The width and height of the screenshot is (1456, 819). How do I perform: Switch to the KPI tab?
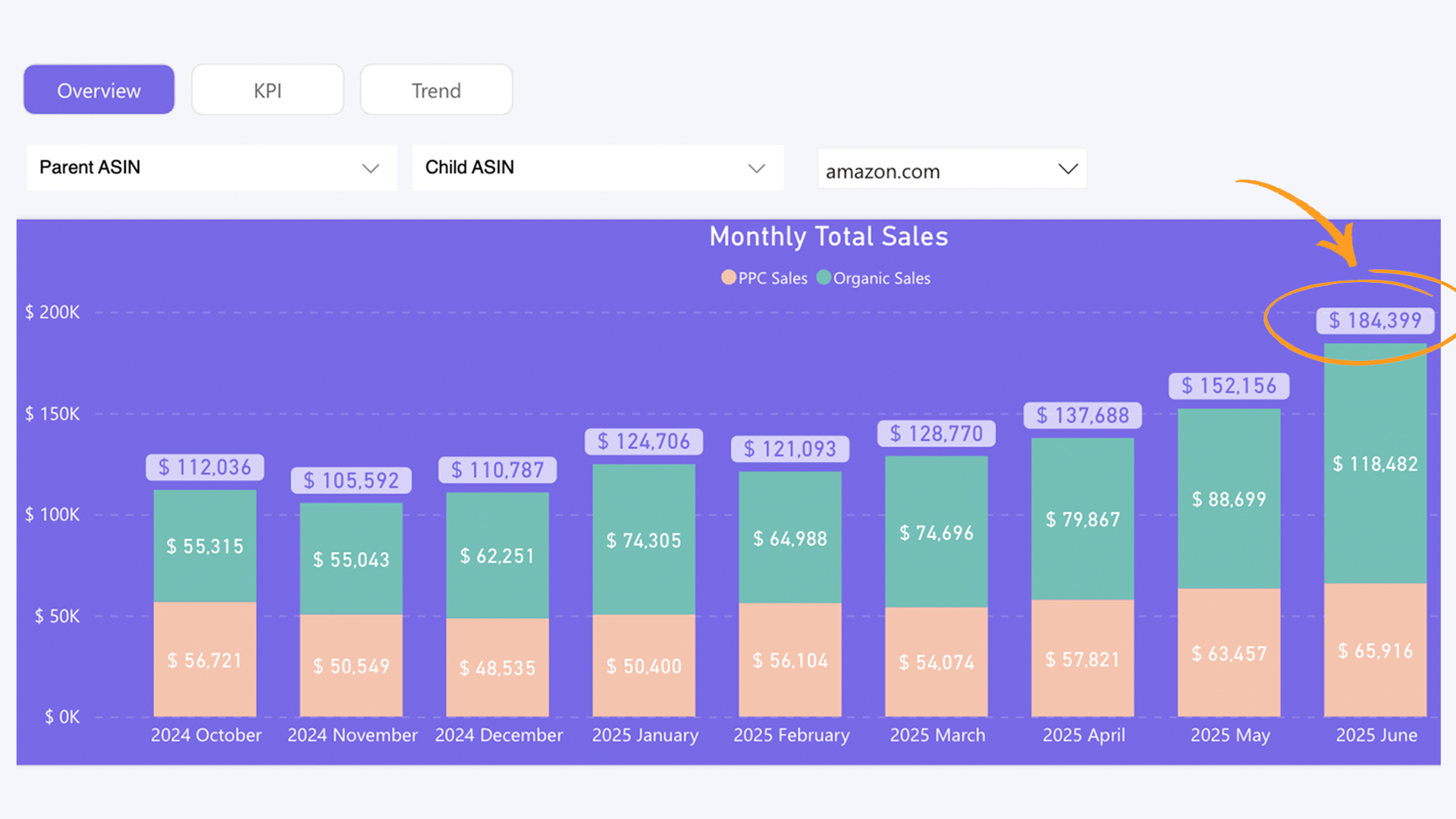pyautogui.click(x=267, y=89)
